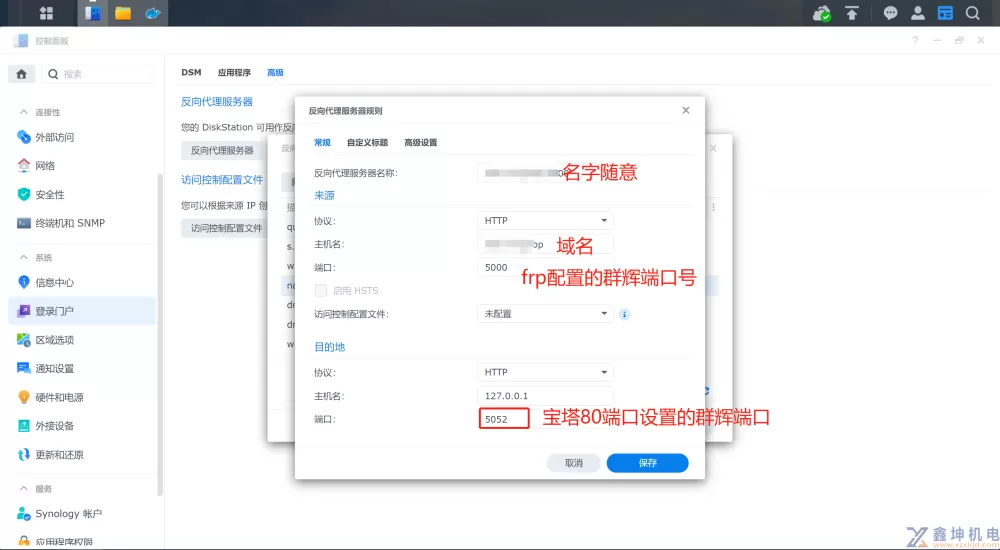Image resolution: width=1000 pixels, height=550 pixels.
Task: Switch to Custom Header tab
Action: point(367,143)
